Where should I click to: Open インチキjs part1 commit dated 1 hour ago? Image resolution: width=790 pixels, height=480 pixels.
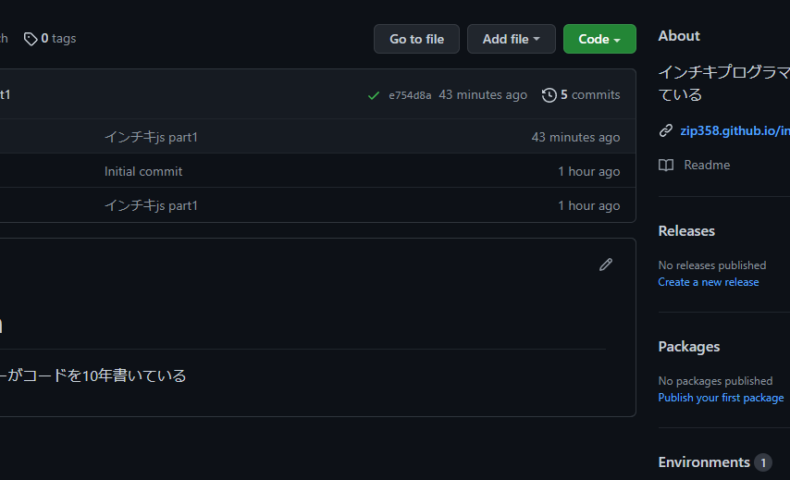click(x=151, y=205)
